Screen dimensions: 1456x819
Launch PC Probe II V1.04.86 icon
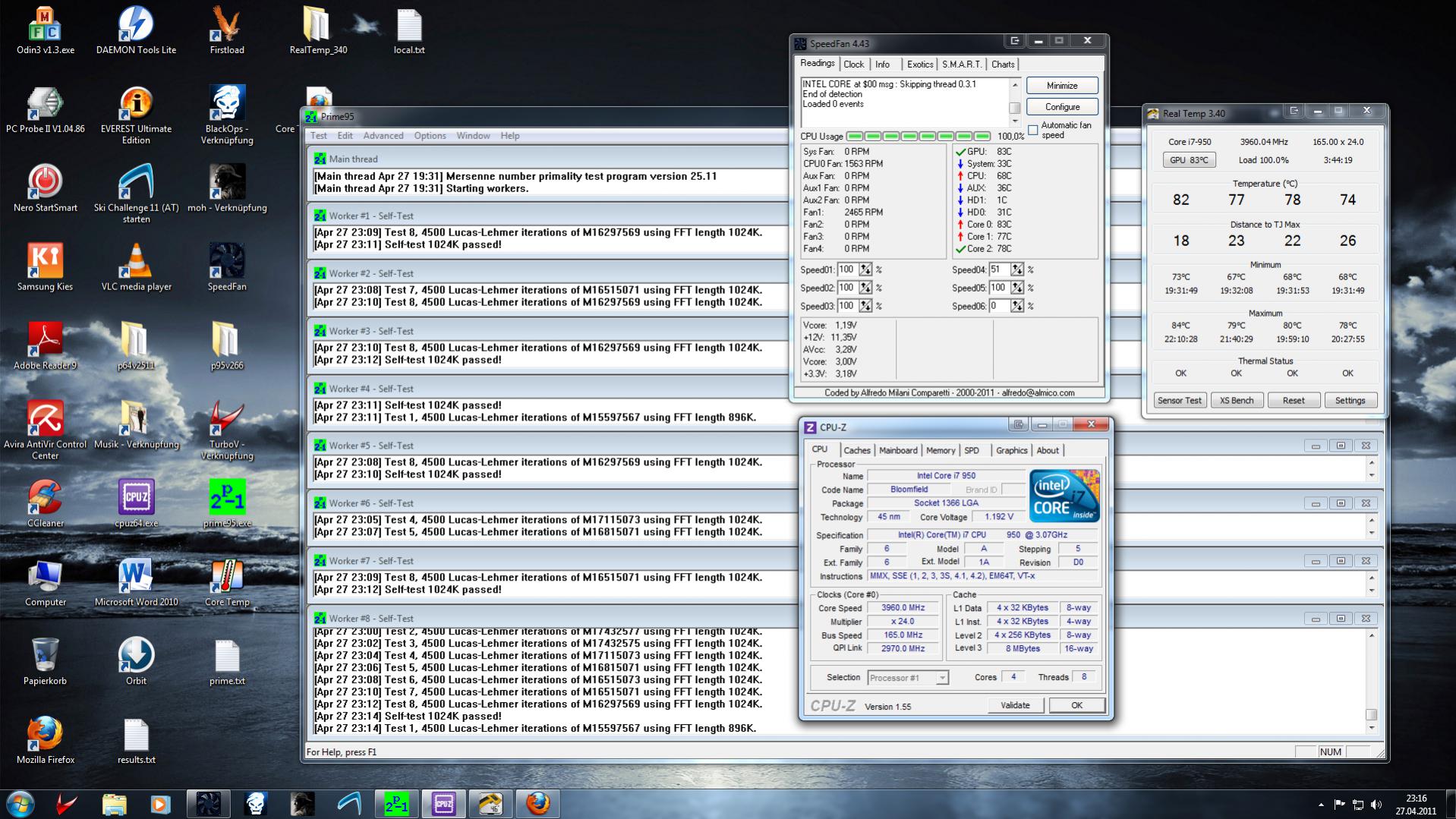[x=45, y=109]
